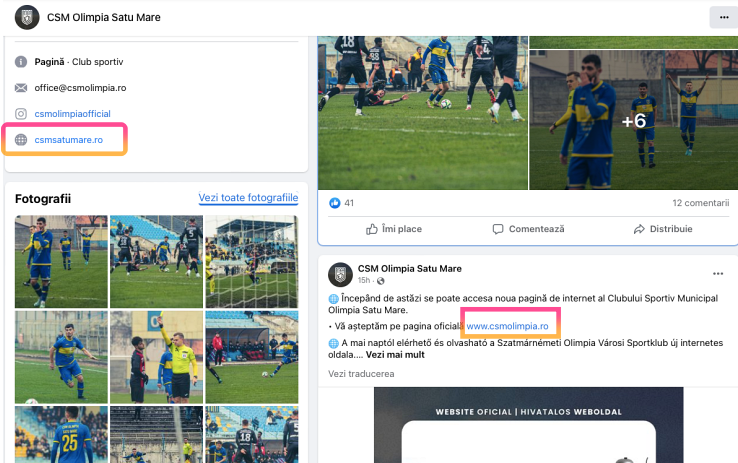
Task: Click the globe icon beside csmsatumare.ro
Action: pos(21,140)
